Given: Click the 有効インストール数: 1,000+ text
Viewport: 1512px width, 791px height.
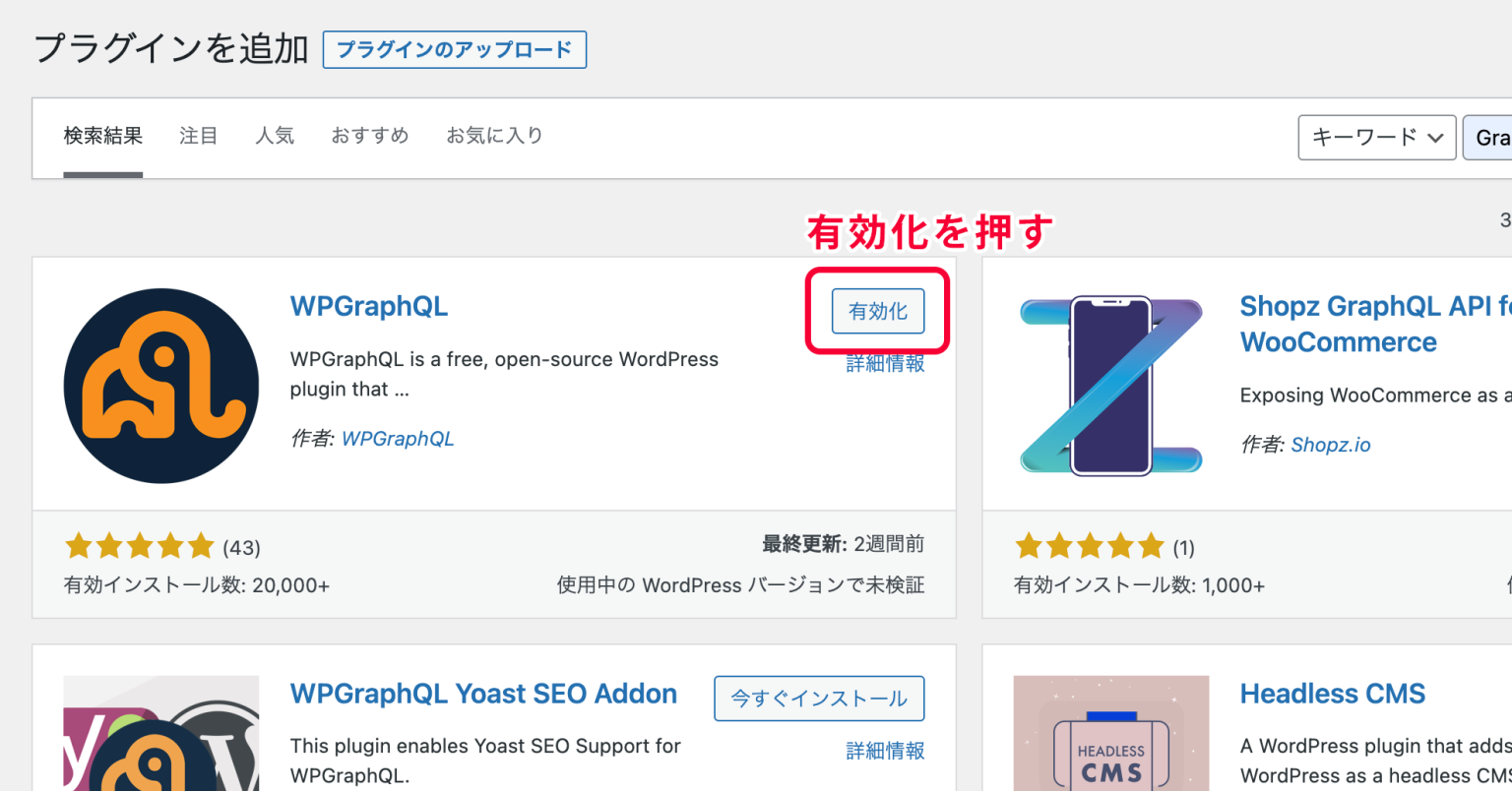Looking at the screenshot, I should click(x=1139, y=585).
